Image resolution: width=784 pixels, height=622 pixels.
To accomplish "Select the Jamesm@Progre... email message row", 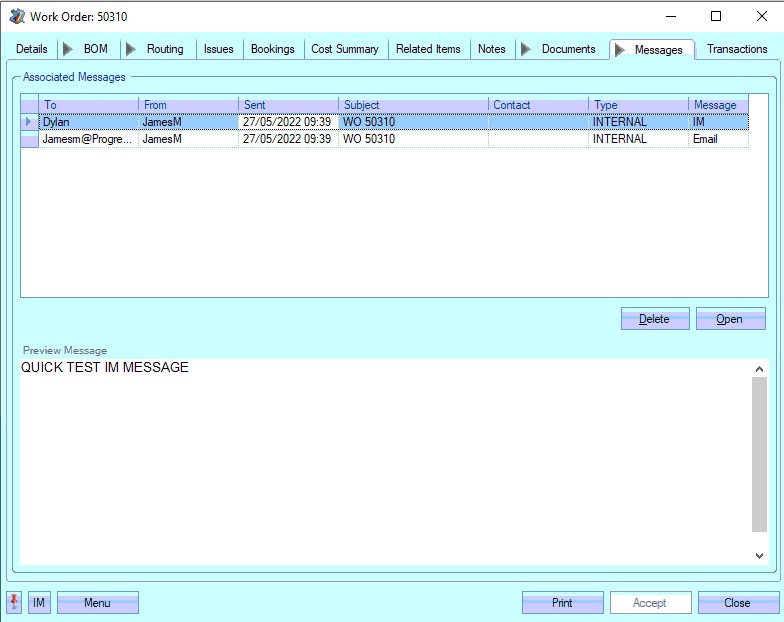I will pyautogui.click(x=88, y=140).
